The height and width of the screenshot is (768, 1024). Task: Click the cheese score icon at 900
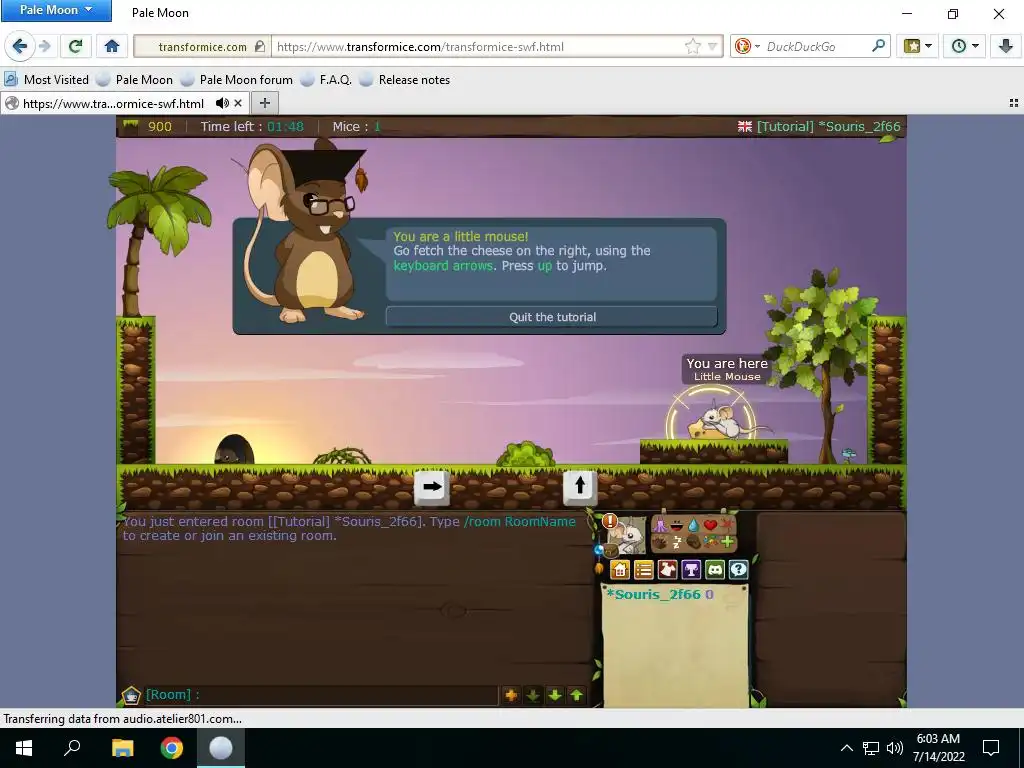point(131,126)
